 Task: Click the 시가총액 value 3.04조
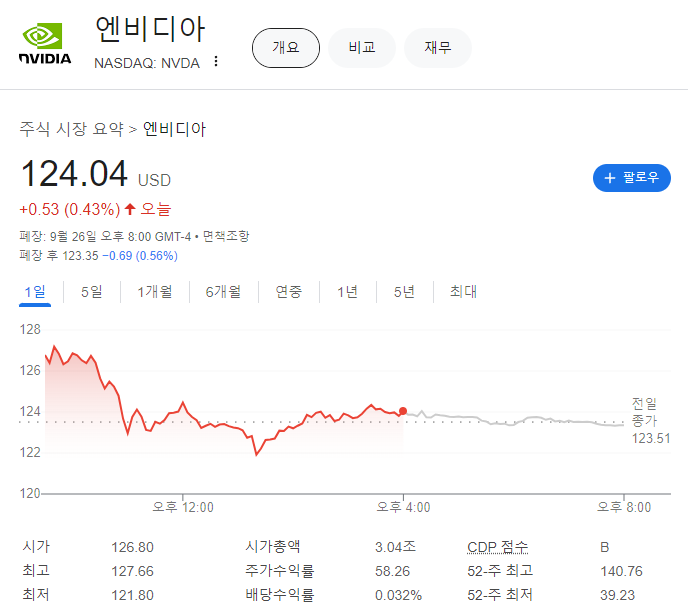pyautogui.click(x=395, y=547)
